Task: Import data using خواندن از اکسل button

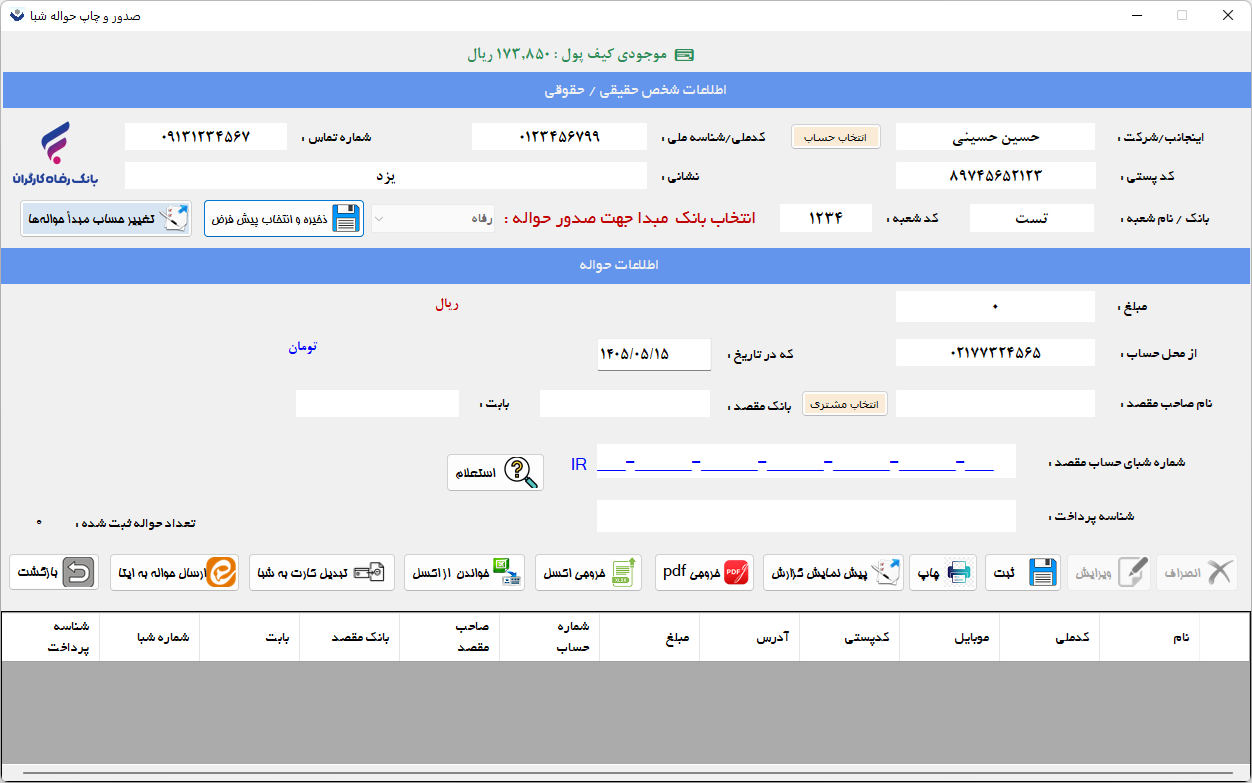Action: tap(465, 573)
